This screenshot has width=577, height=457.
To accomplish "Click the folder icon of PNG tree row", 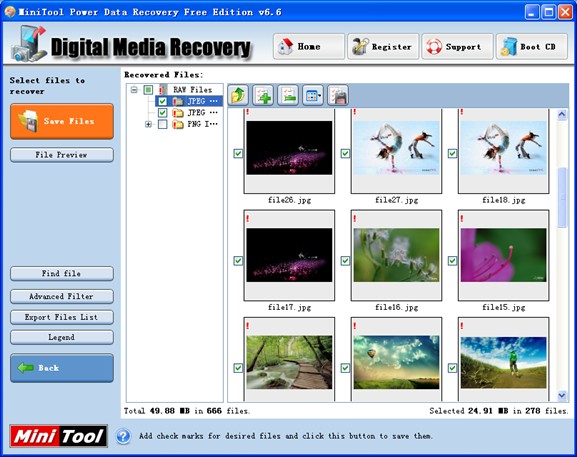I will pos(178,124).
